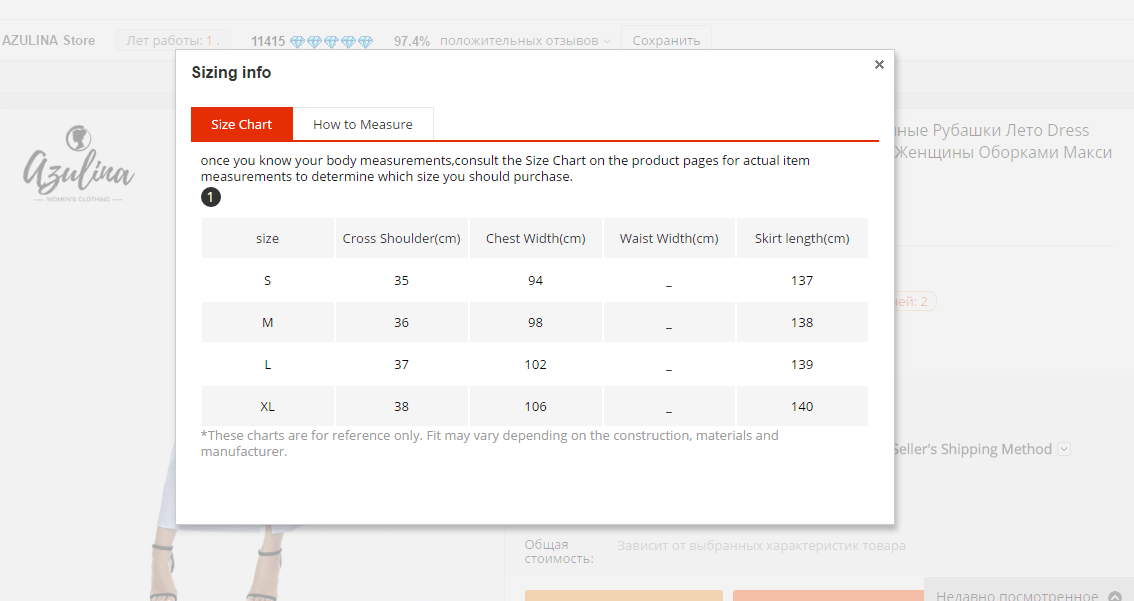This screenshot has height=601, width=1134.
Task: Click cross shoulder value 37
Action: [x=401, y=365]
